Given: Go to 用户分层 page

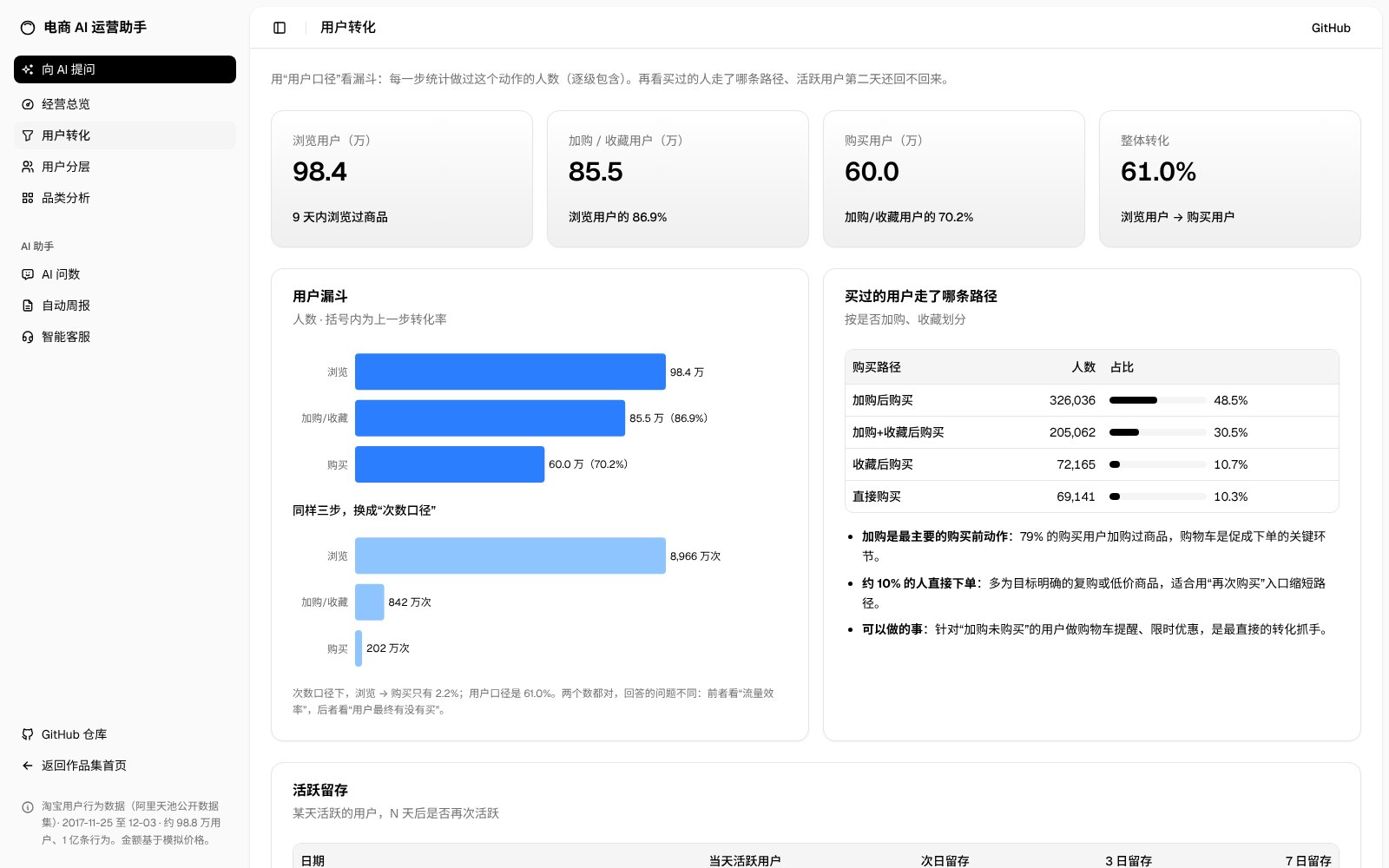Looking at the screenshot, I should (125, 167).
